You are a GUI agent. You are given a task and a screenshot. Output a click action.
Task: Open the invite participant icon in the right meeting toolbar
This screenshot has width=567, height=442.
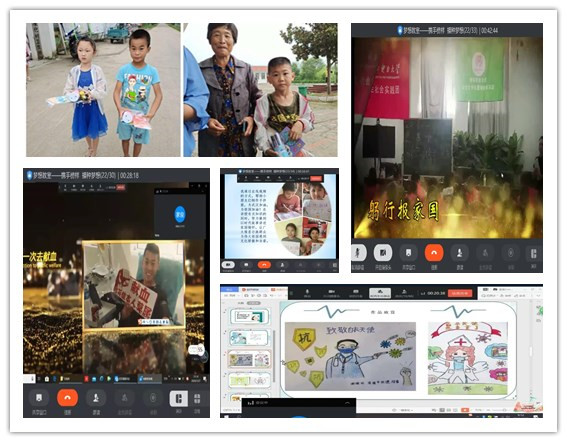(460, 253)
